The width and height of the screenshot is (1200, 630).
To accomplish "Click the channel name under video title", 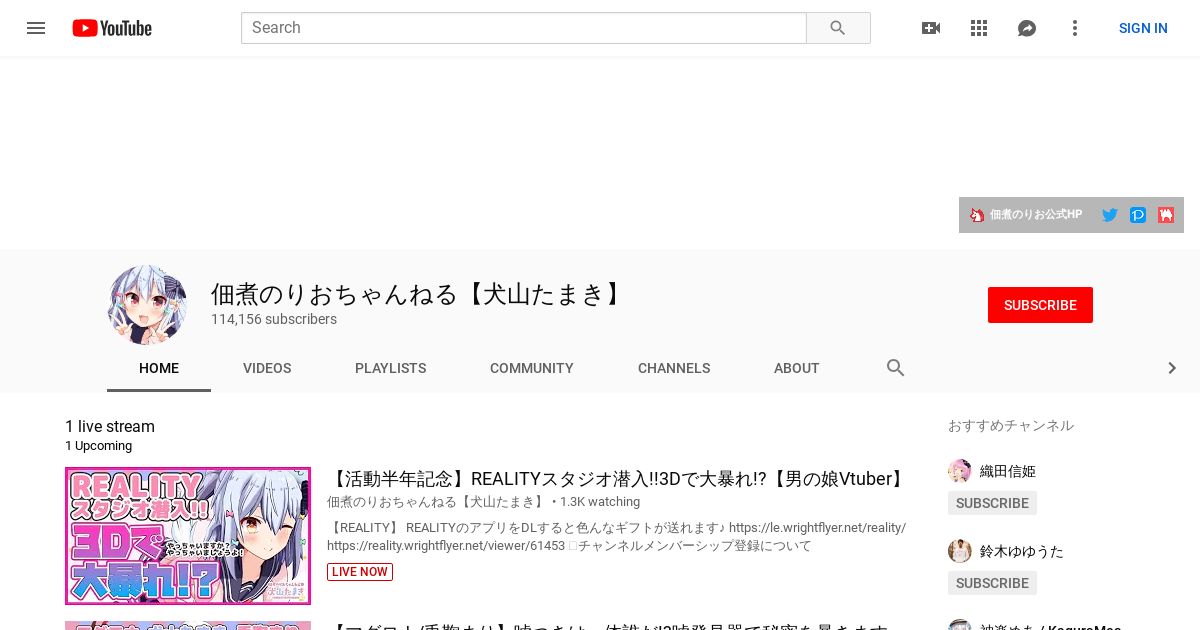I will [x=437, y=502].
